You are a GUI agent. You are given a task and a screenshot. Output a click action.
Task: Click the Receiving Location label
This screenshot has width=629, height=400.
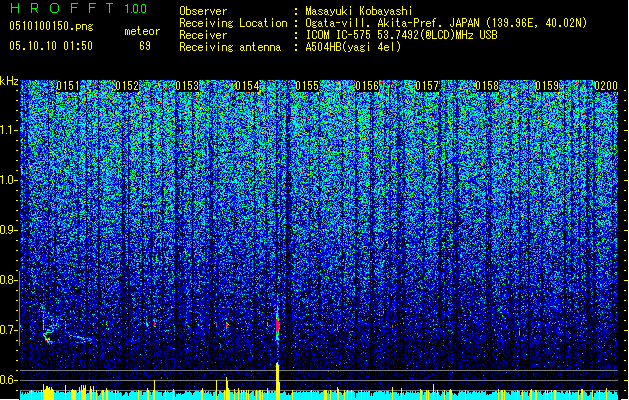[x=233, y=23]
